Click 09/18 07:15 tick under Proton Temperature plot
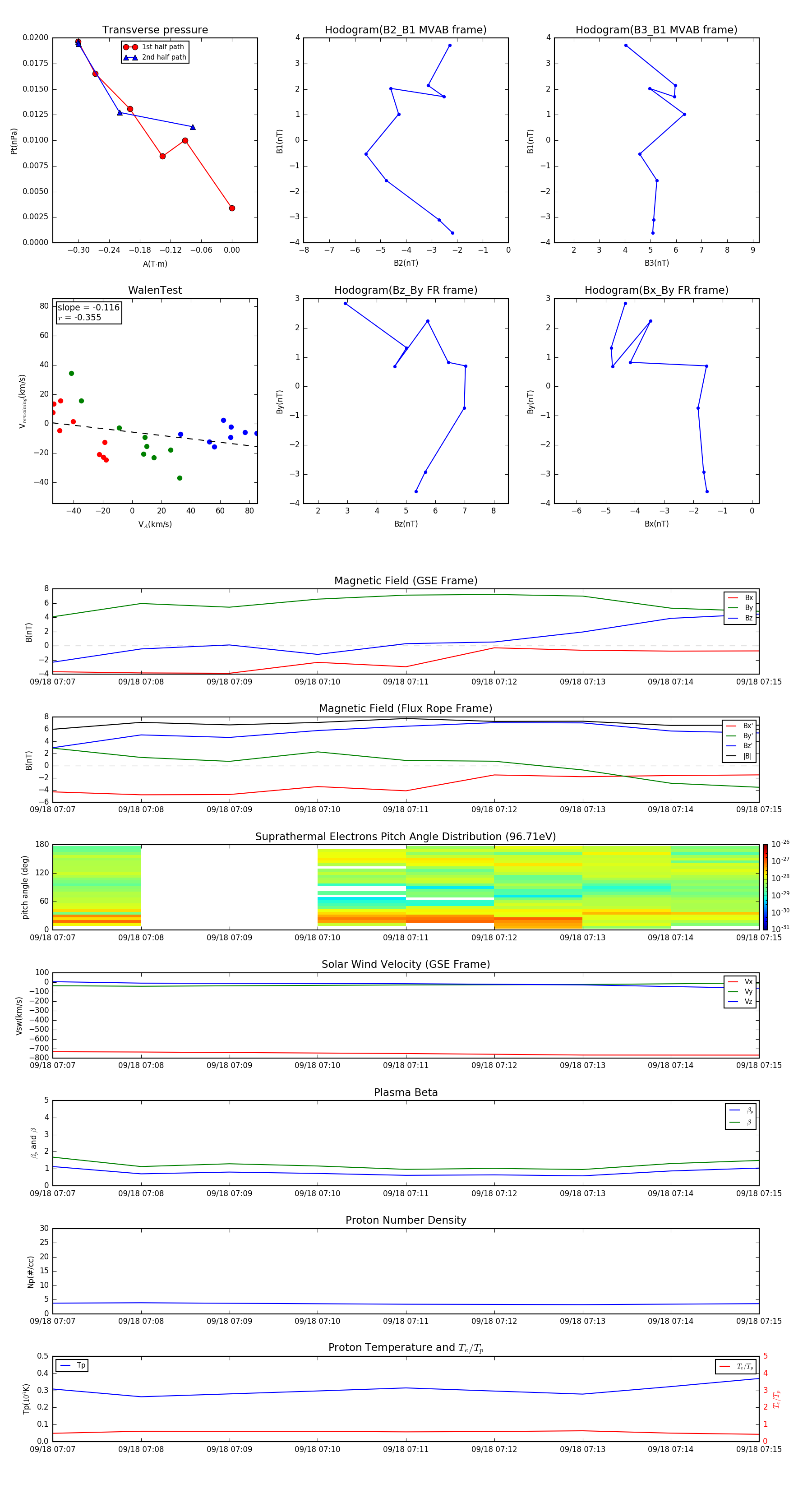The image size is (812, 1489). click(759, 1449)
